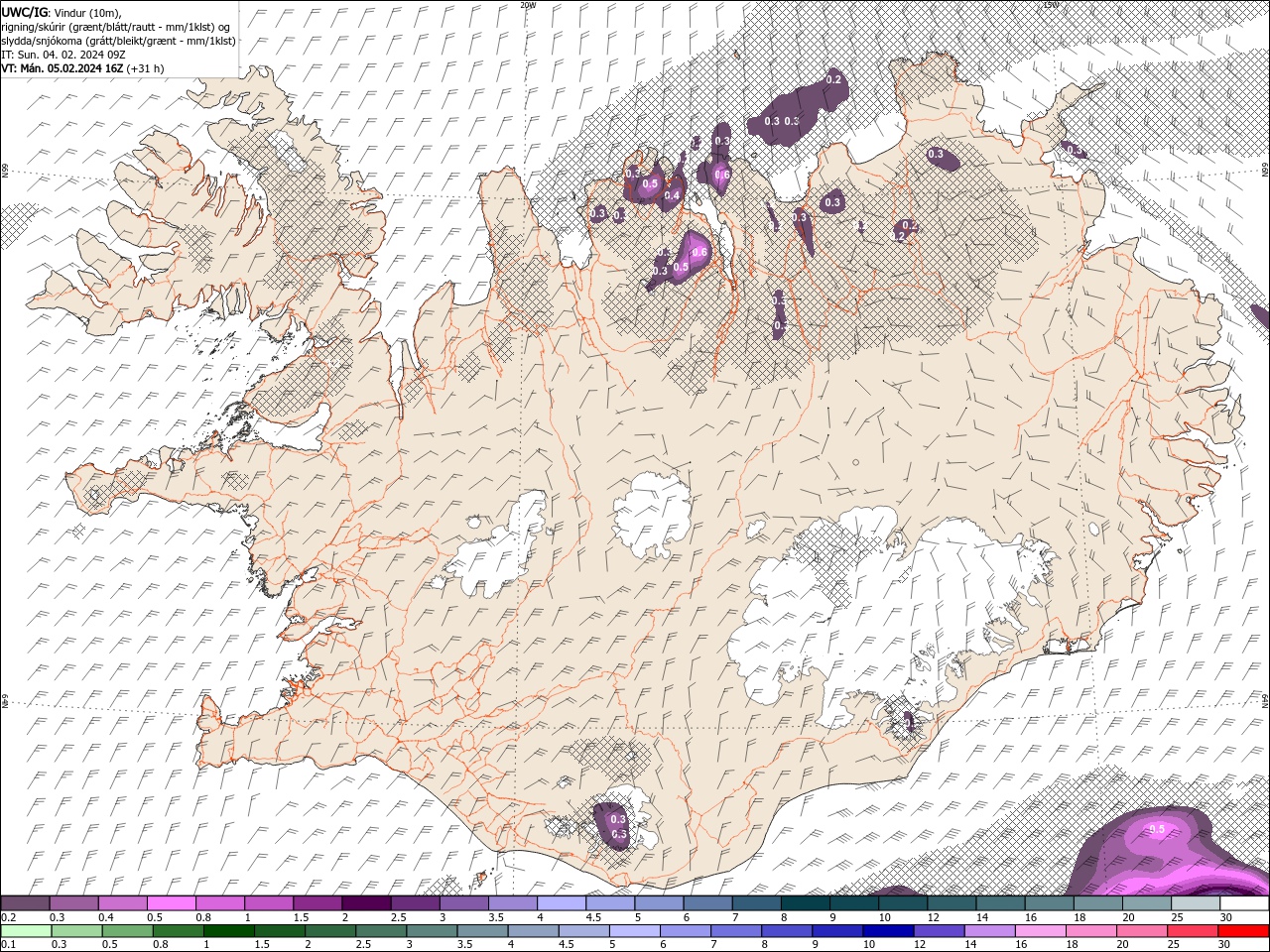Screen dimensions: 1270x952
Task: Select the 1.5 swatch in the upper legend row
Action: point(318,903)
